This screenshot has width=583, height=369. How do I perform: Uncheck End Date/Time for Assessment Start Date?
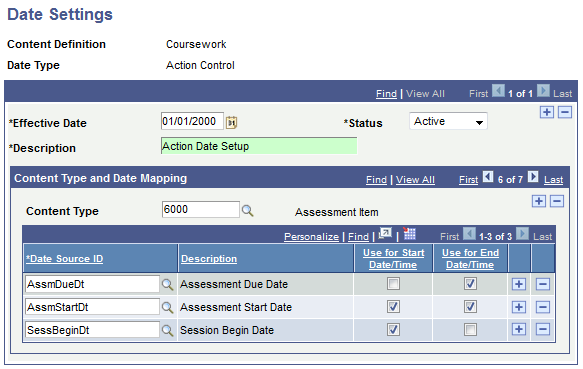click(x=470, y=307)
